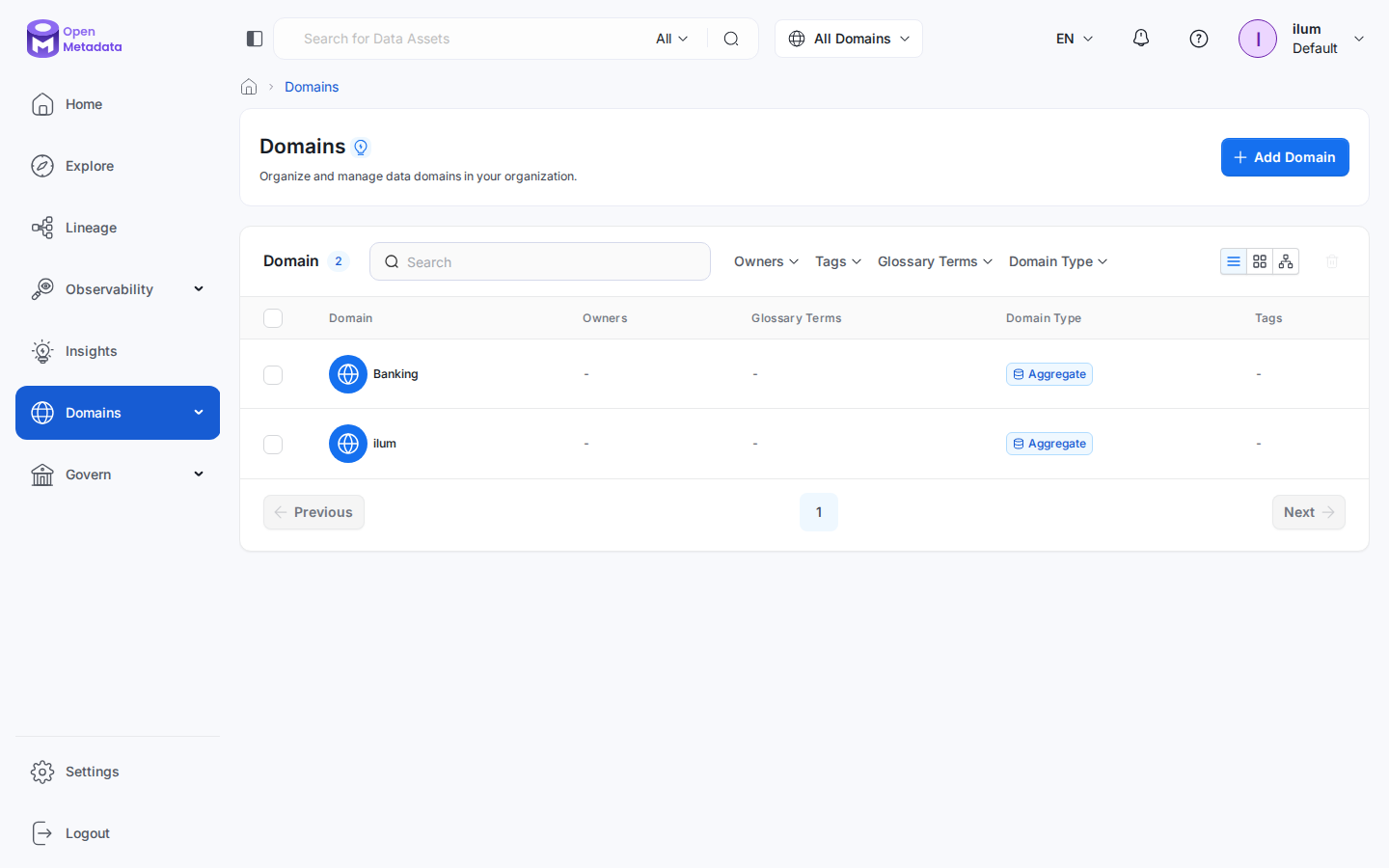Screen dimensions: 1389x868
Task: Check the Banking row checkbox
Action: tap(273, 374)
